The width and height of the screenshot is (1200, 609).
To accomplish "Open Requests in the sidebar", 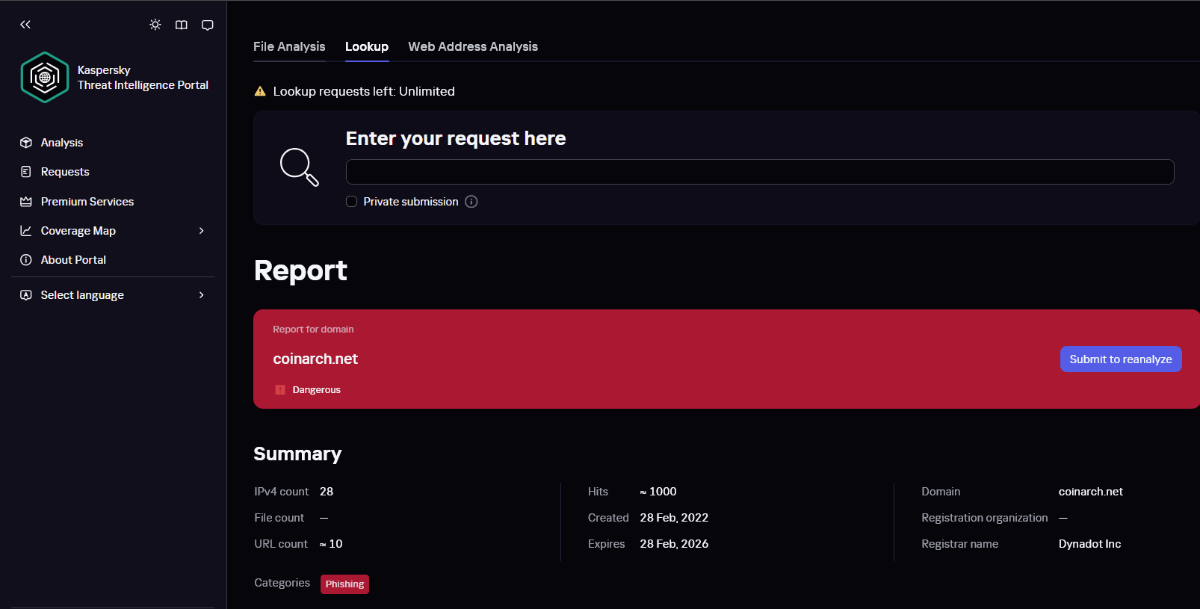I will pos(65,172).
